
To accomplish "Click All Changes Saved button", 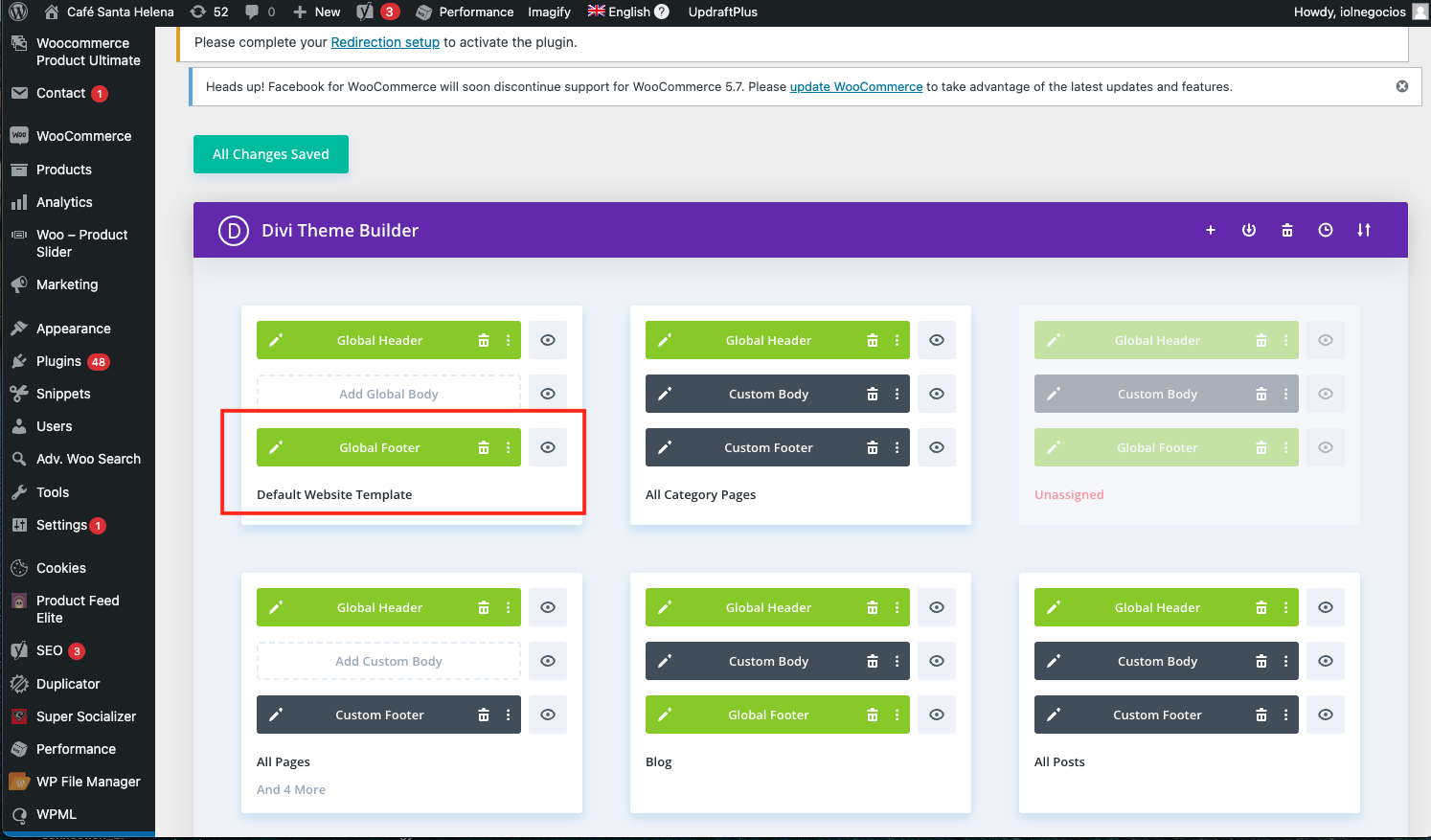I will tap(271, 154).
